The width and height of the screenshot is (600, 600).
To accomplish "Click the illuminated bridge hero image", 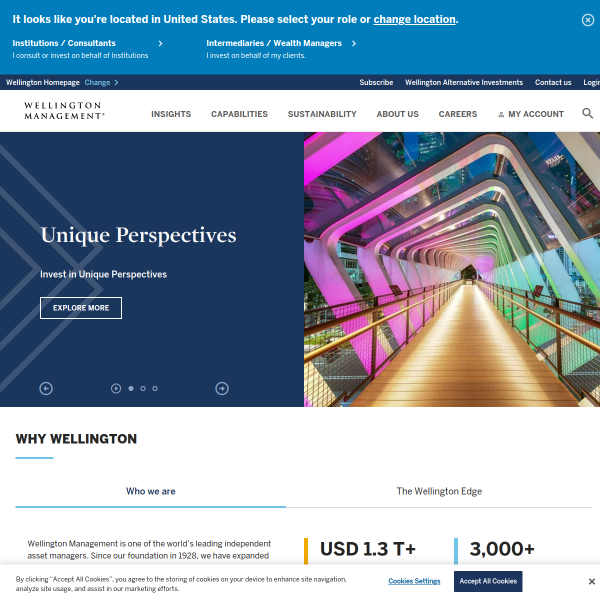I will pyautogui.click(x=452, y=269).
